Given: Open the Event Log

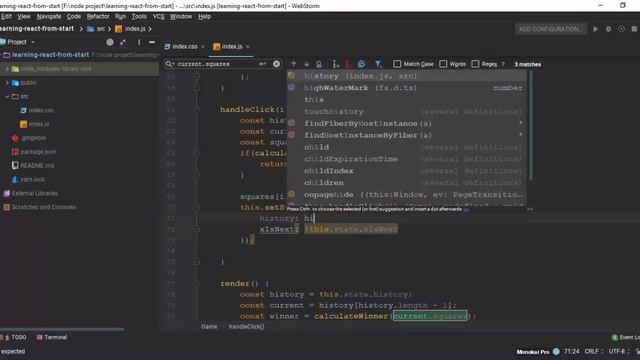Looking at the screenshot, I should click(x=626, y=337).
